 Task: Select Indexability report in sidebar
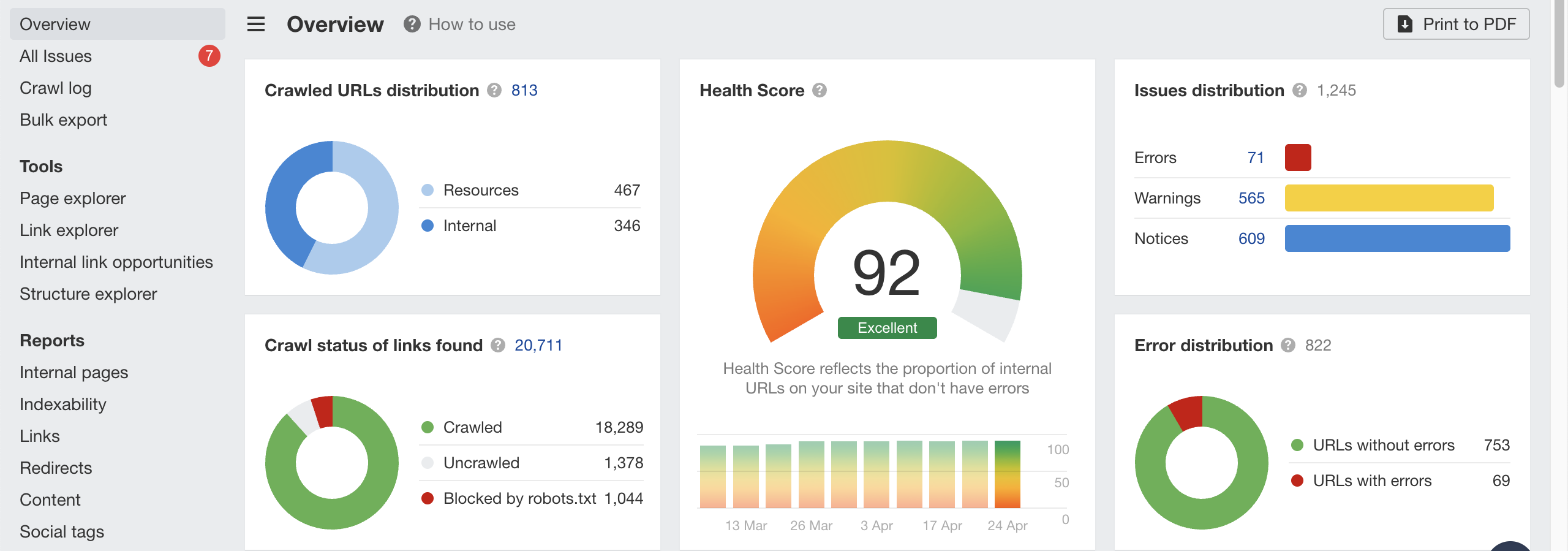click(63, 405)
